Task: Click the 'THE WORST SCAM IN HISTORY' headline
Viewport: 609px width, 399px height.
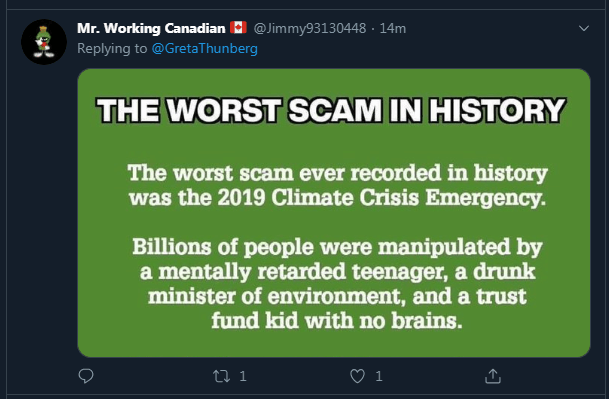Action: 331,110
